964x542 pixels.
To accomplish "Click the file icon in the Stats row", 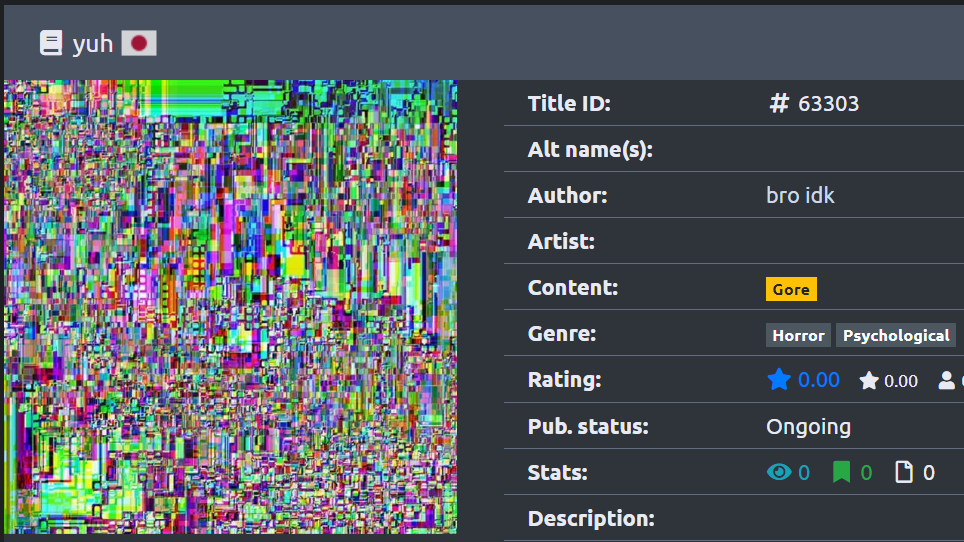I will click(x=904, y=472).
